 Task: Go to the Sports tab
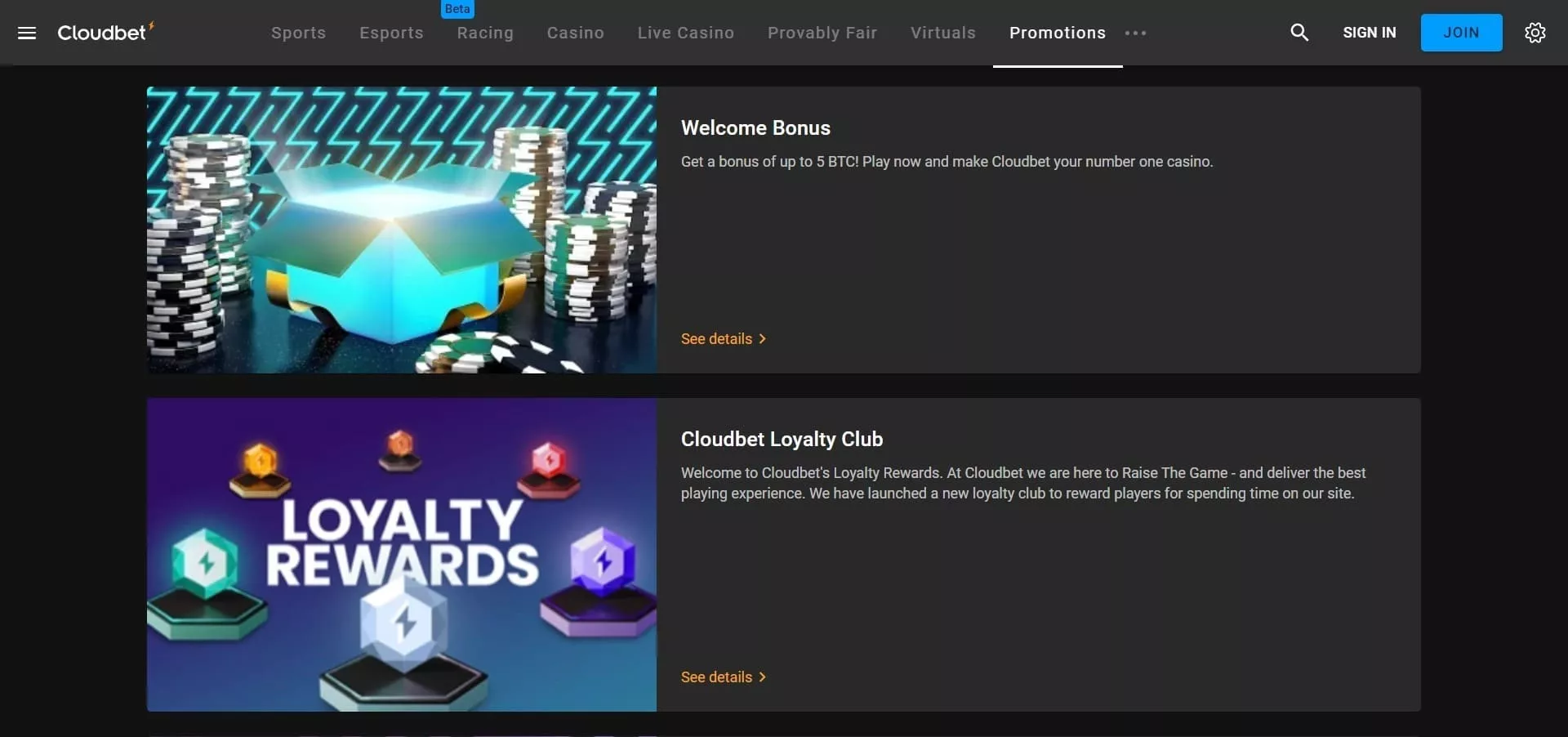(299, 33)
